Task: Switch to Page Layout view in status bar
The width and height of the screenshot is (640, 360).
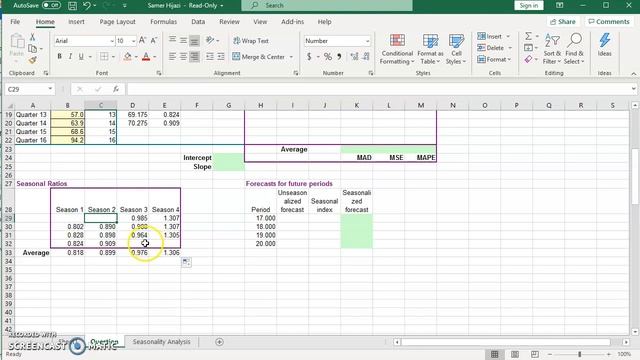Action: (515, 354)
